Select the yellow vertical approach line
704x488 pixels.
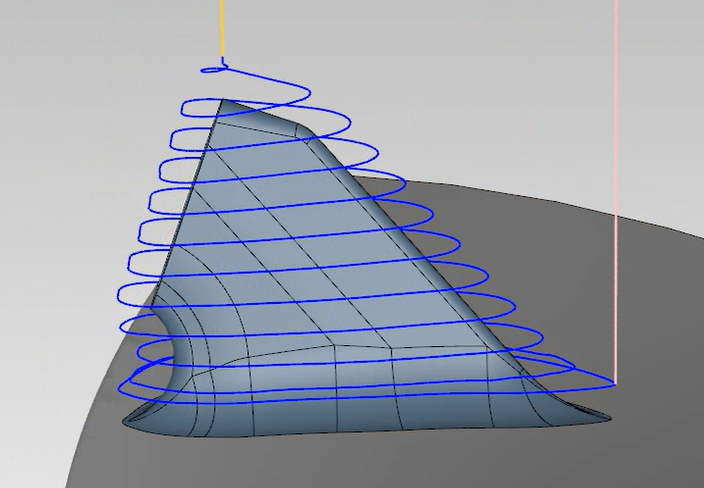click(221, 28)
